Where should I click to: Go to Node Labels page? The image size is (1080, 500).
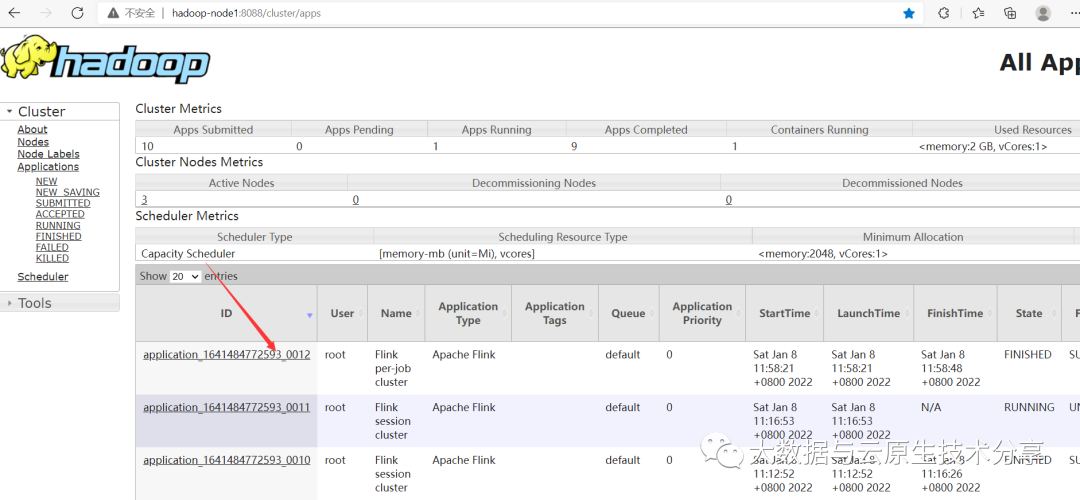coord(48,154)
